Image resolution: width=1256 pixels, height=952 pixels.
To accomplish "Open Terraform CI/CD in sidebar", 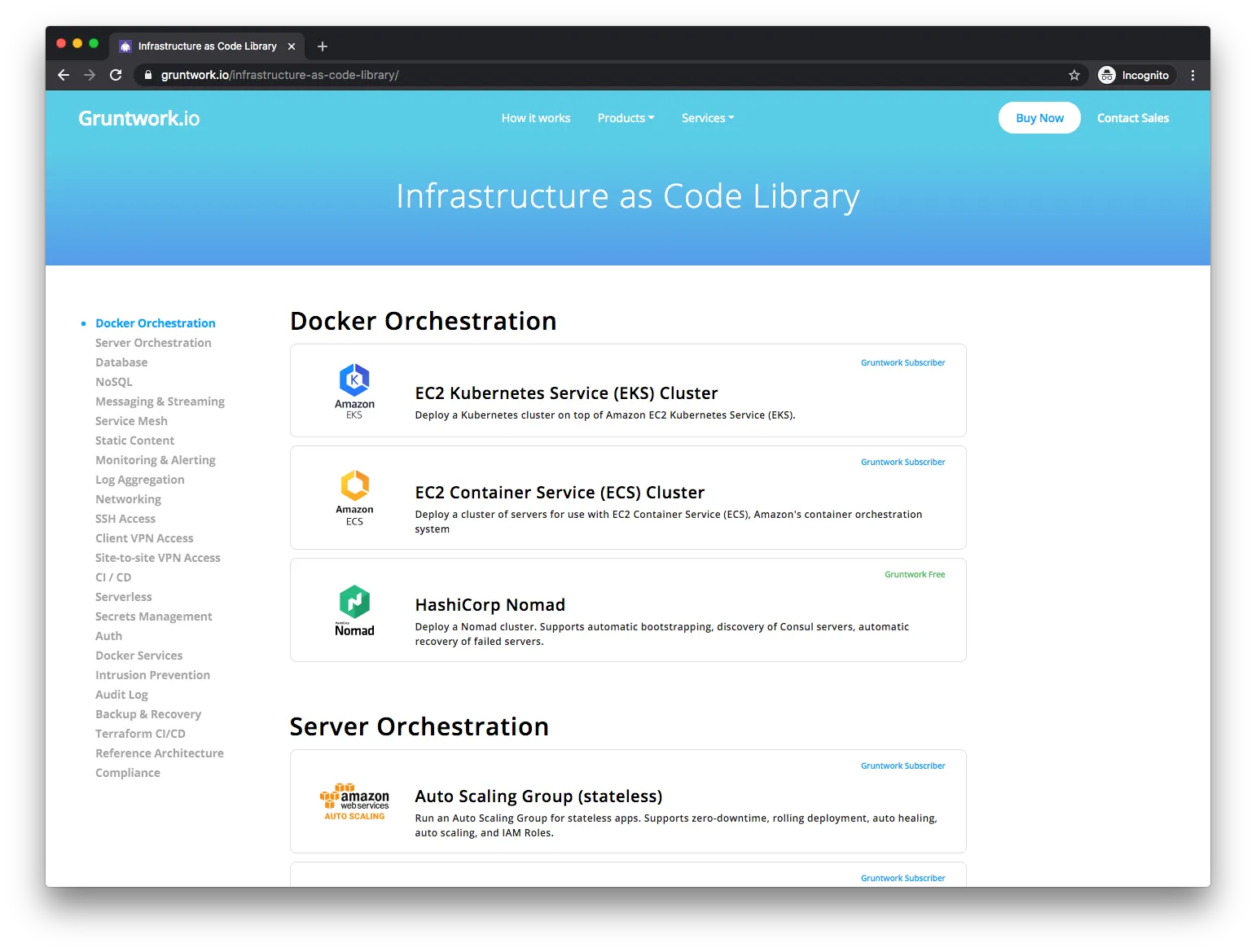I will (x=140, y=734).
